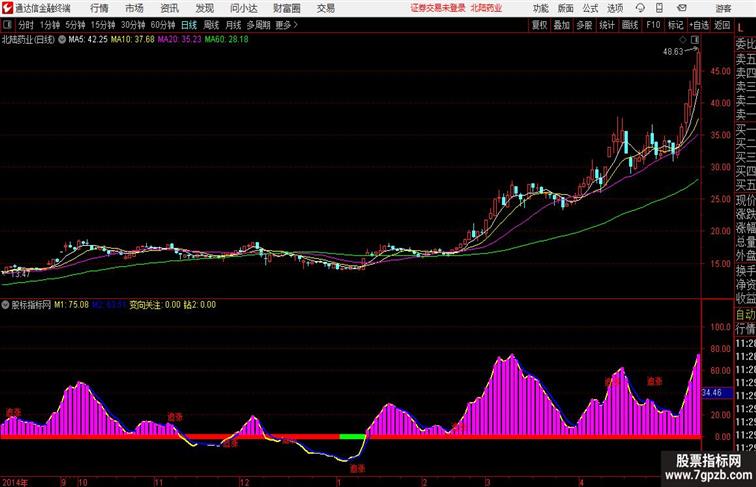This screenshot has width=756, height=487.
Task: Switch to 60分钟 period
Action: coord(163,25)
